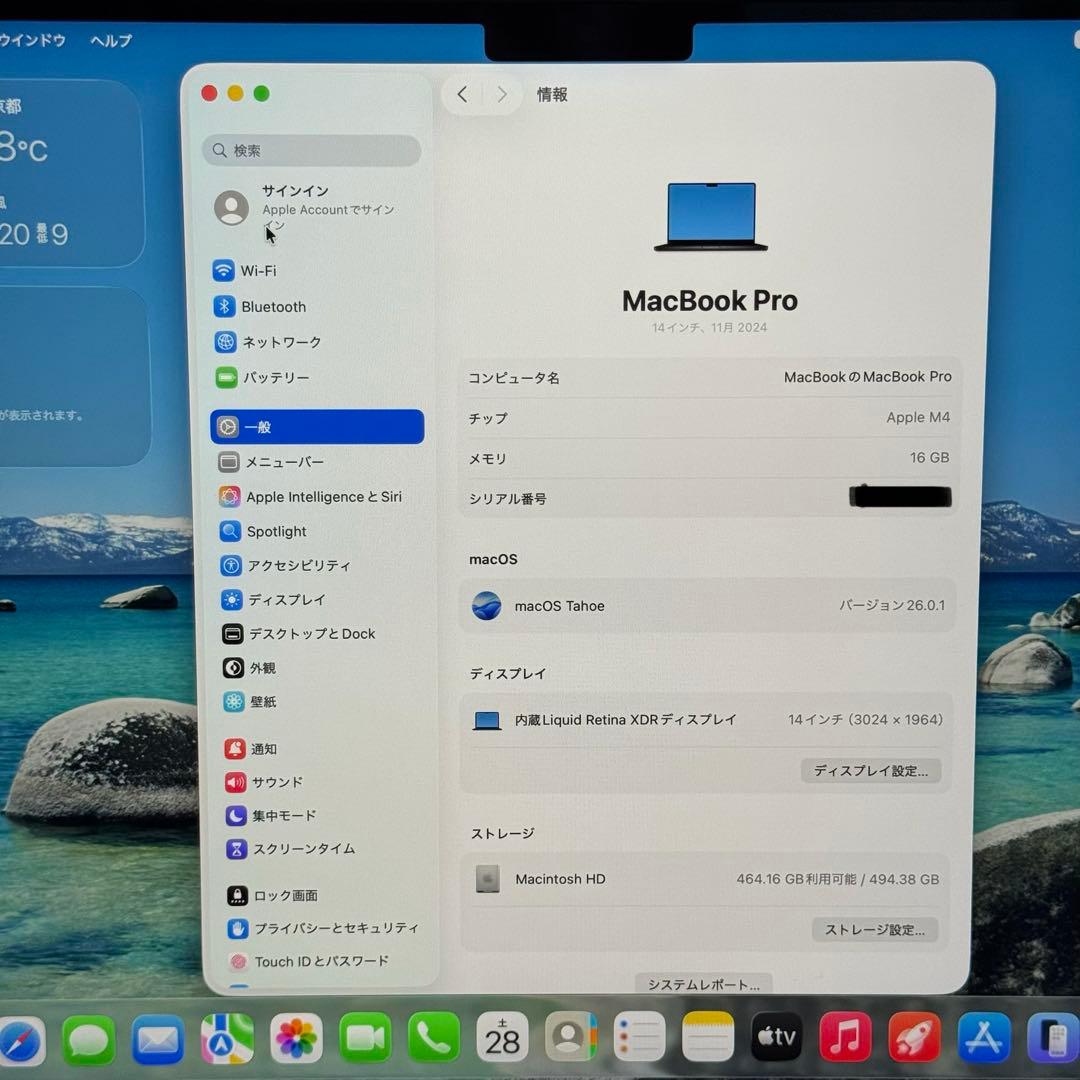Click ディスプレイ設定... button
The height and width of the screenshot is (1080, 1080).
(871, 771)
